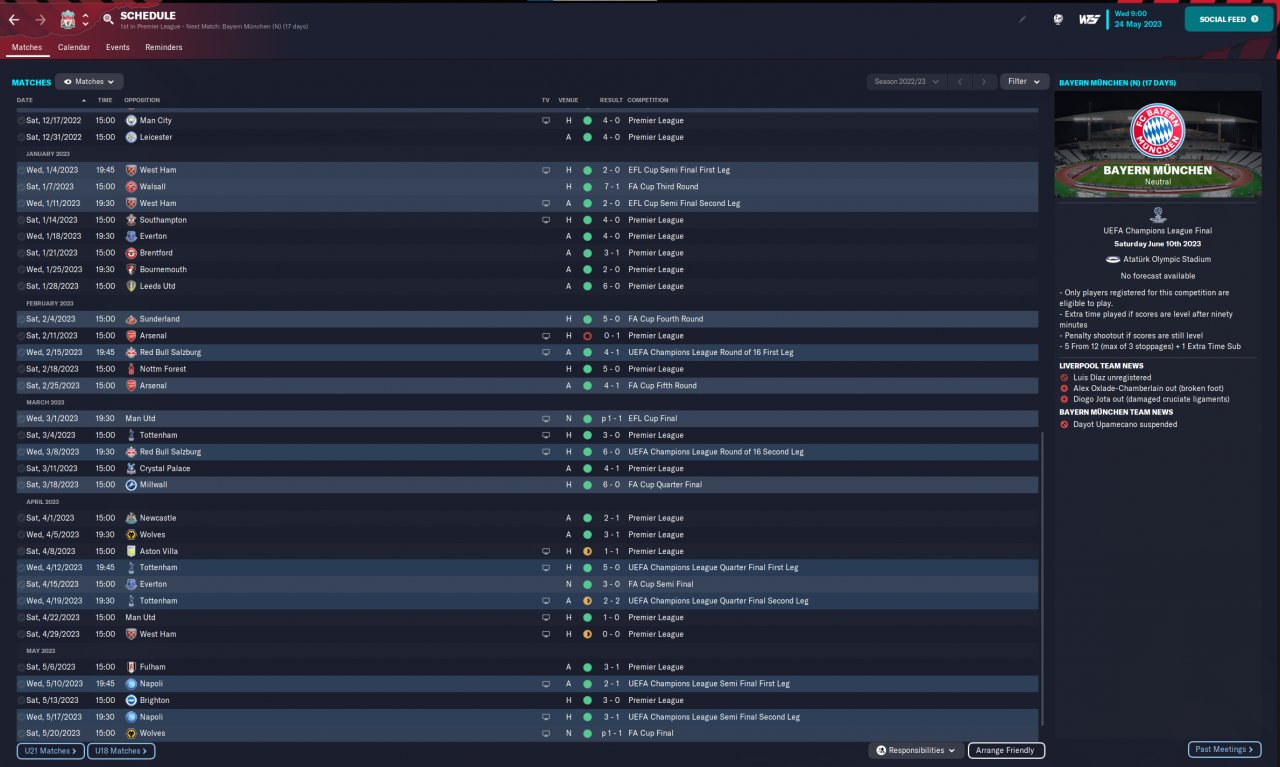
Task: Tick the row selector for Sat, 2/4/2023 Sunderland
Action: (21, 319)
